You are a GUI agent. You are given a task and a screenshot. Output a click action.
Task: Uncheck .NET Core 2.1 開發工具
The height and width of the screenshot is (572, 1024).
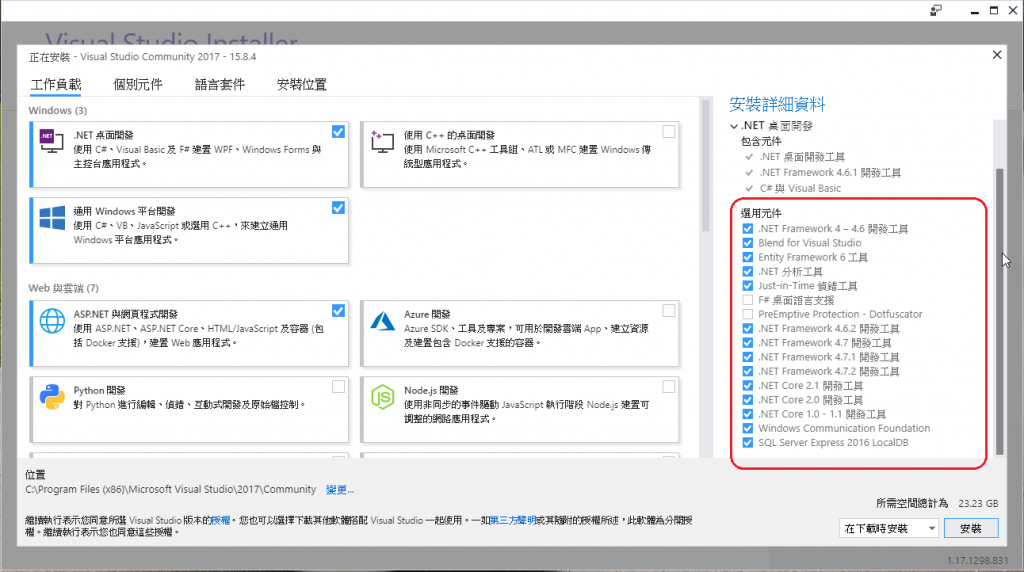pos(748,386)
